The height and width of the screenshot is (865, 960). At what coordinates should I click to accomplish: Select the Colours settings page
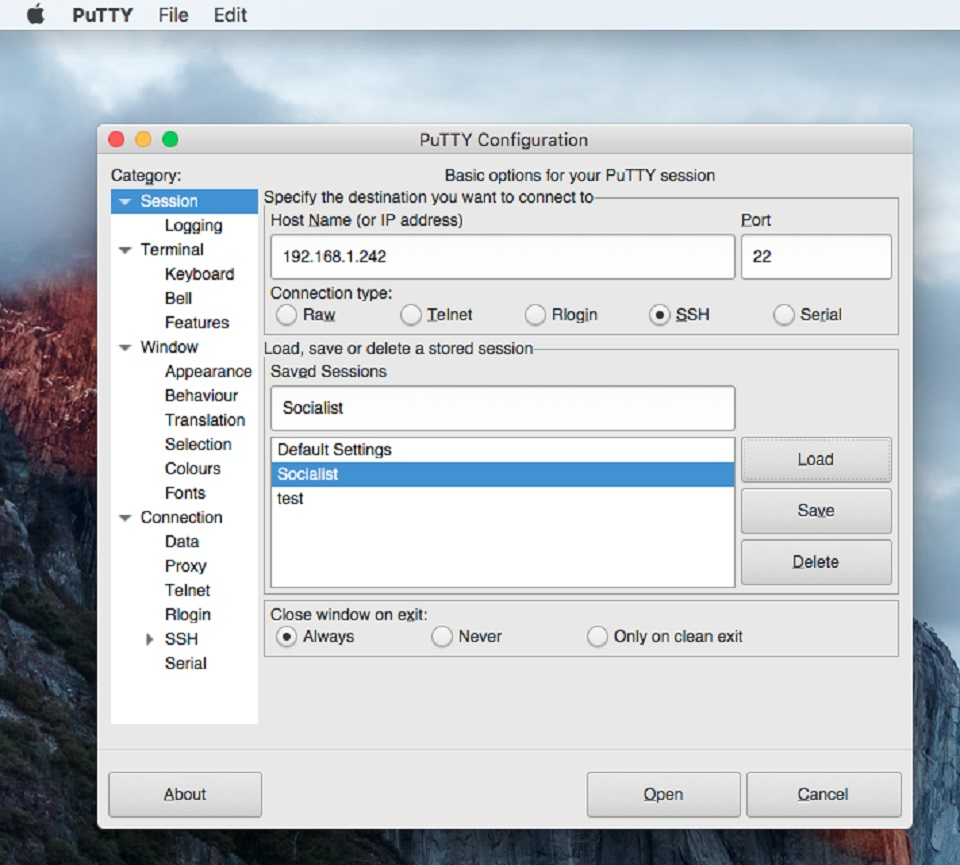tap(192, 468)
